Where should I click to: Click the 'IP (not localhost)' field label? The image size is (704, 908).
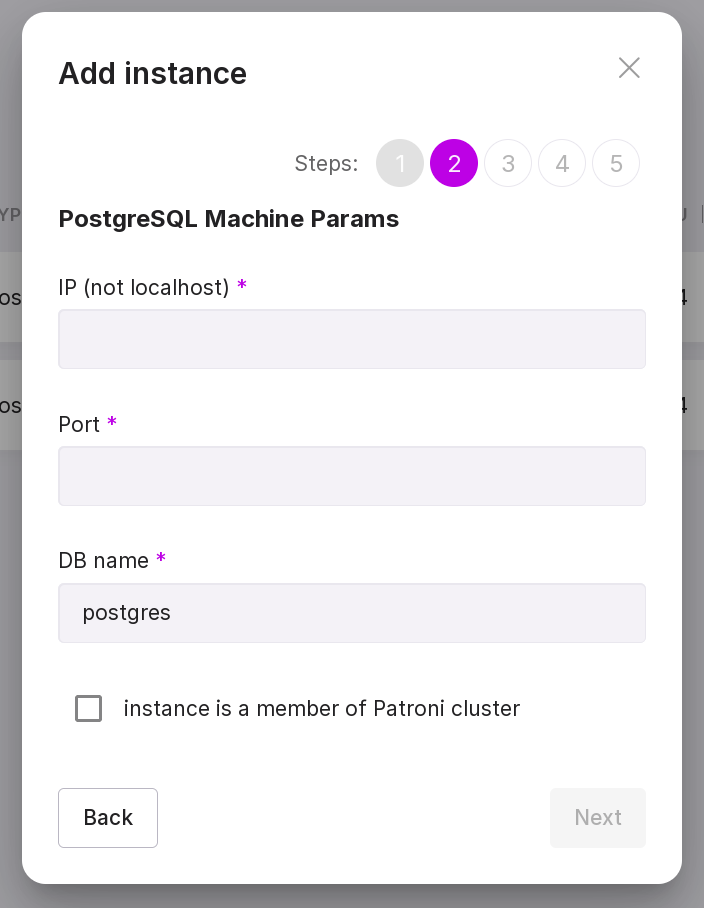pyautogui.click(x=144, y=288)
